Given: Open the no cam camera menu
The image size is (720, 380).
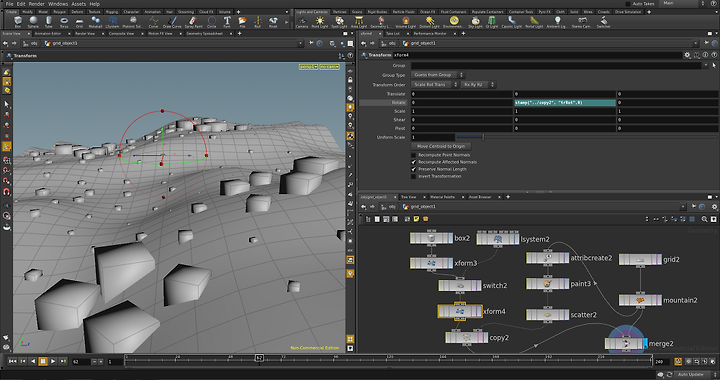Looking at the screenshot, I should (x=329, y=67).
